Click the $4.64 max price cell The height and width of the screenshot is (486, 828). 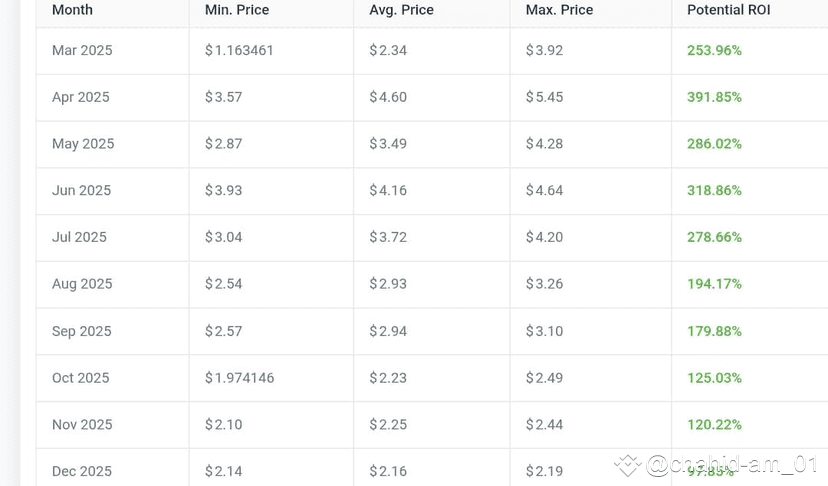pyautogui.click(x=544, y=190)
